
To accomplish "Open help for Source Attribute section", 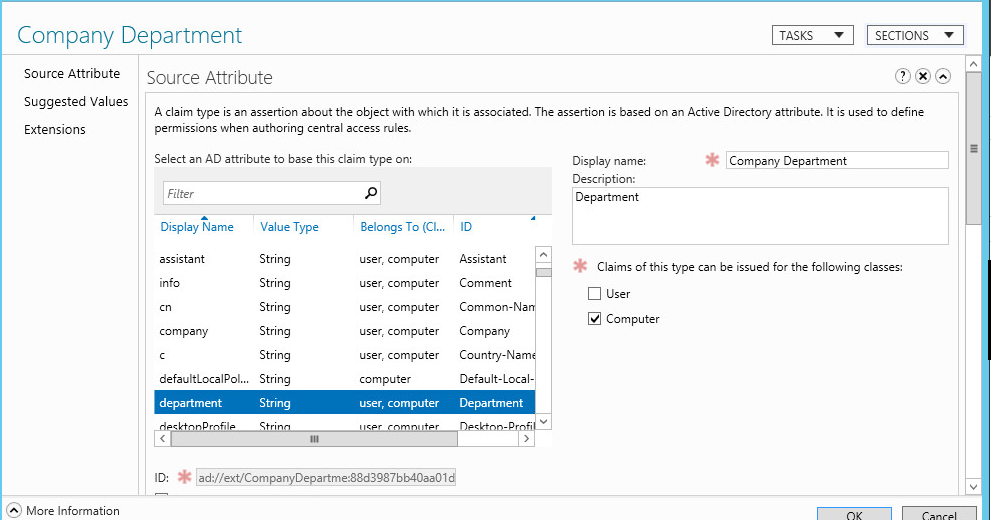I will (903, 76).
